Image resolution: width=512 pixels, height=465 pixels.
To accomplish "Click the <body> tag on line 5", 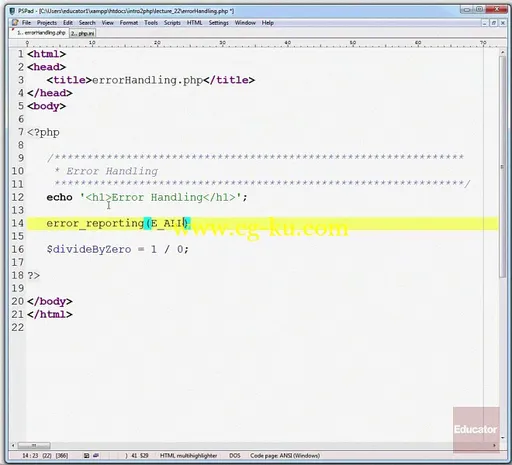I will (46, 106).
